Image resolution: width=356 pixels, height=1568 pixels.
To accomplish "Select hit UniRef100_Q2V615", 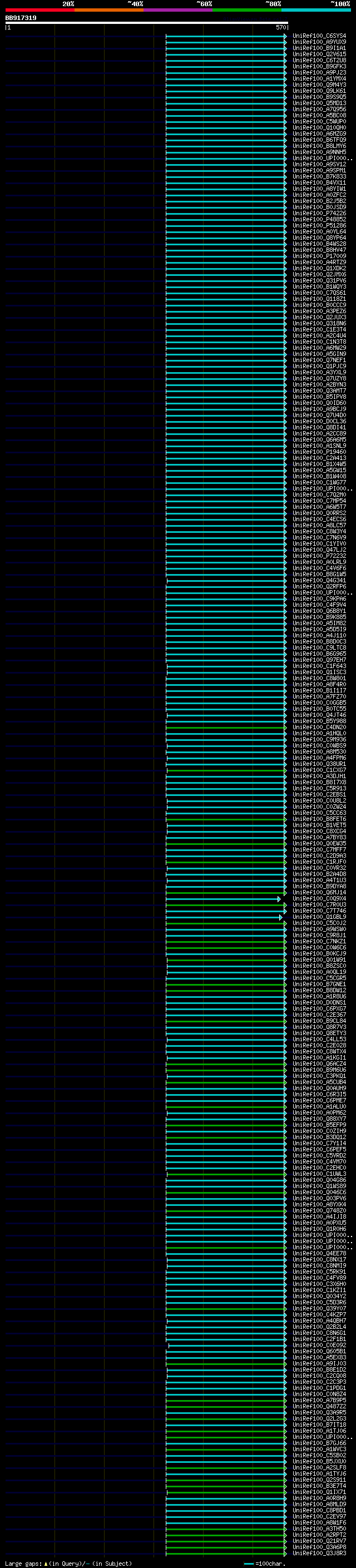I will click(319, 54).
